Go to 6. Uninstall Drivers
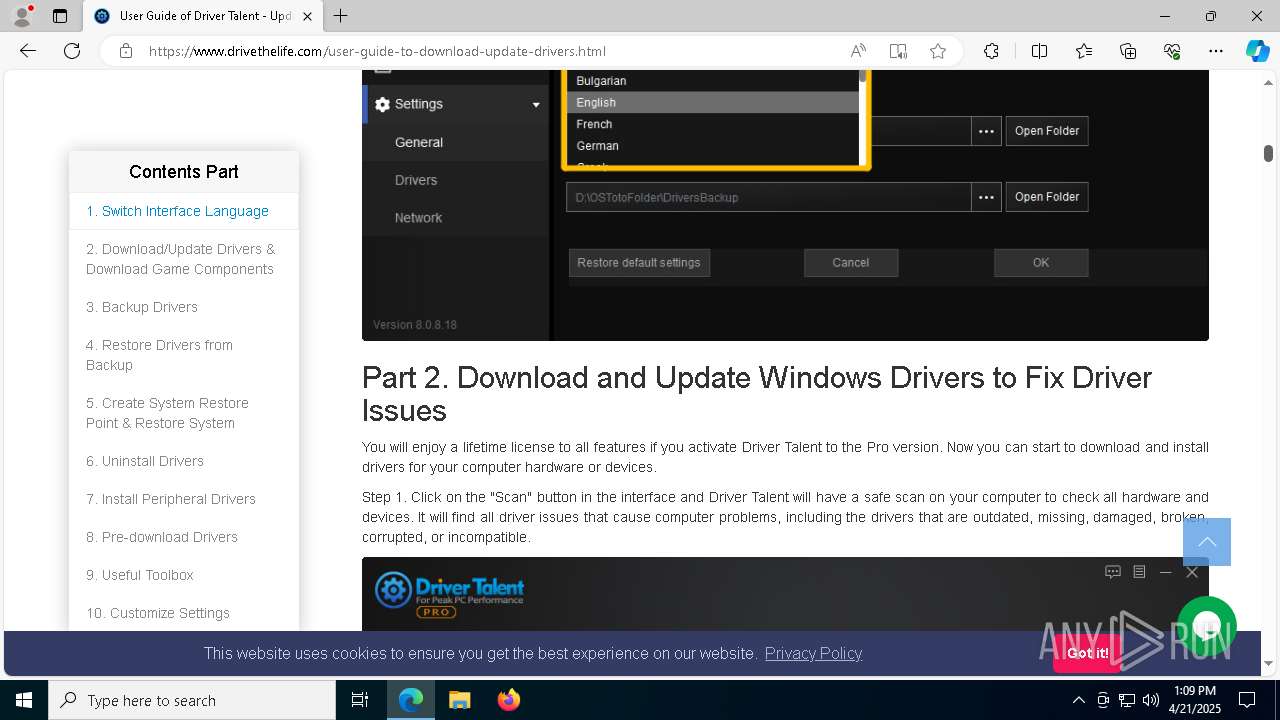 145,461
